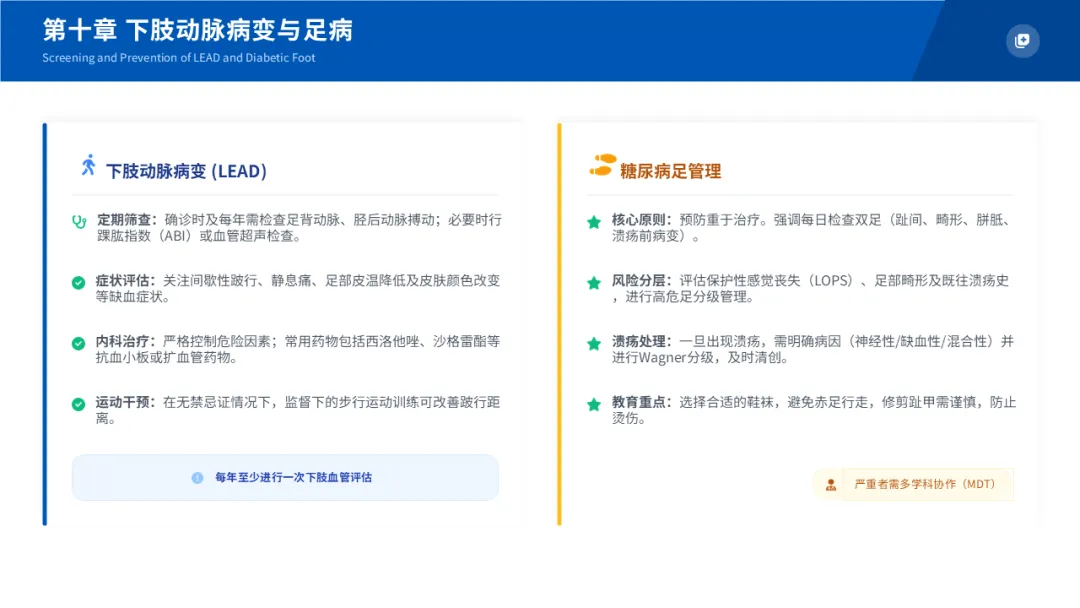Click the green check icon beside 运动干预

(79, 404)
